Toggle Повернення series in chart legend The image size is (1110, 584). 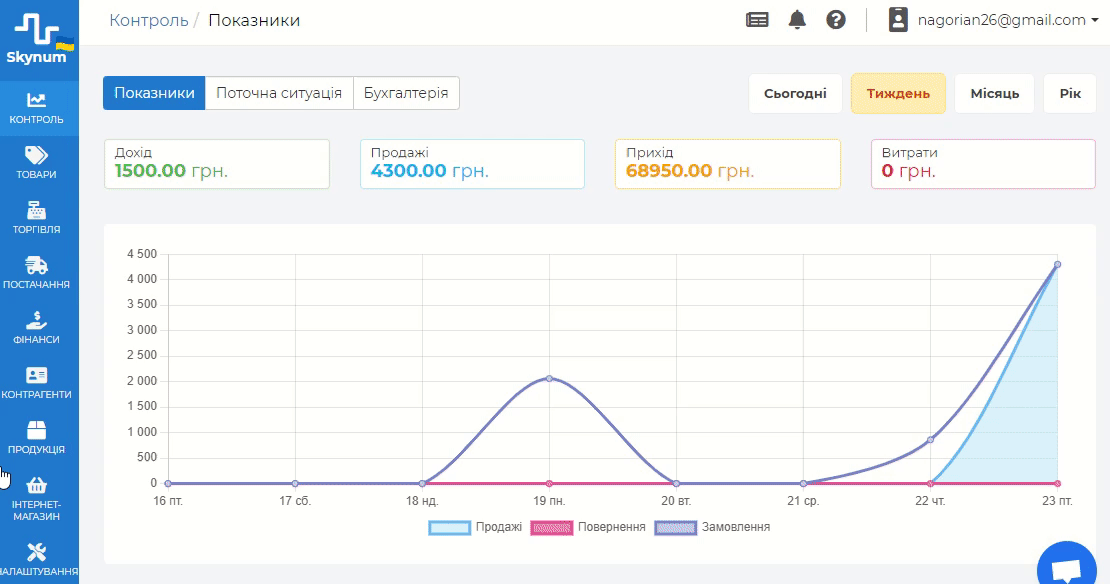(588, 527)
